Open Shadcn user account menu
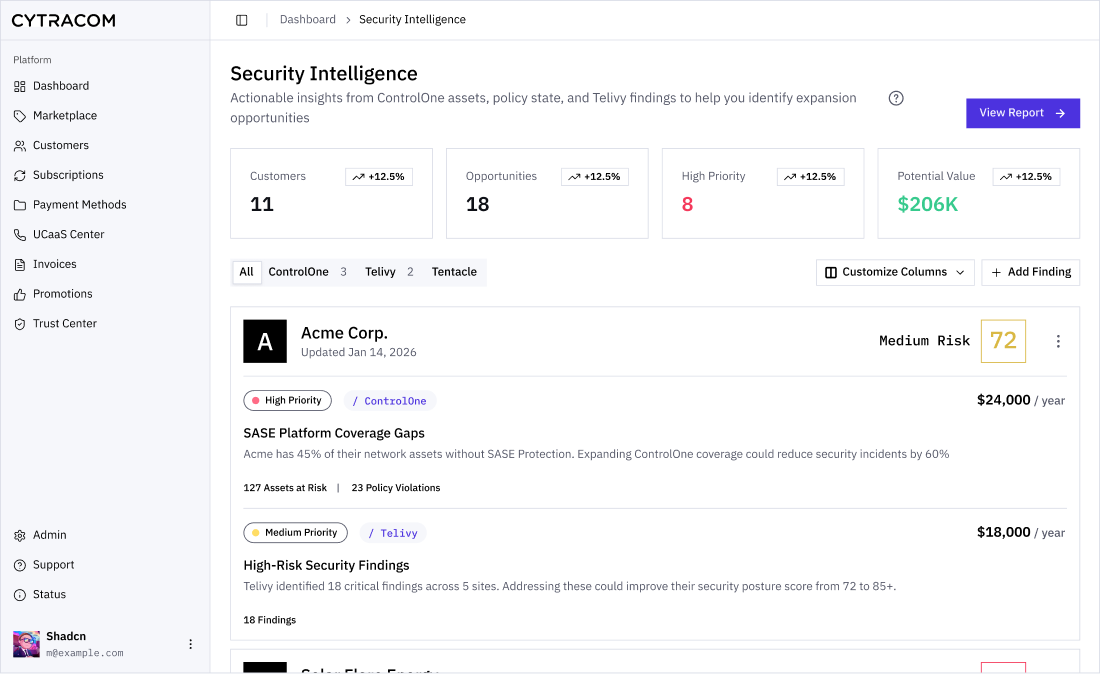 pos(190,644)
